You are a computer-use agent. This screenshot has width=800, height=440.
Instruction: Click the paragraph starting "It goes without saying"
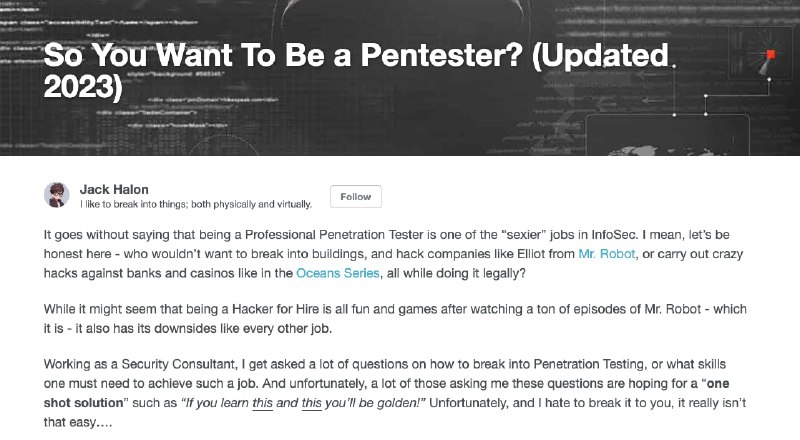tap(398, 252)
